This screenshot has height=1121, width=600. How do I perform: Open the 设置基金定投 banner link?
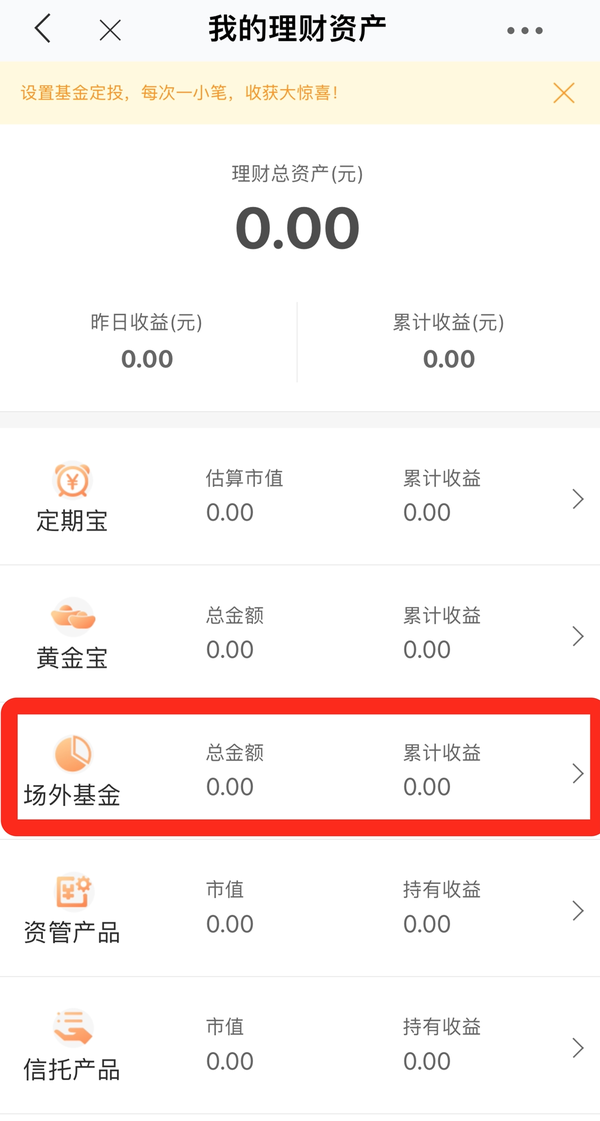coord(179,93)
